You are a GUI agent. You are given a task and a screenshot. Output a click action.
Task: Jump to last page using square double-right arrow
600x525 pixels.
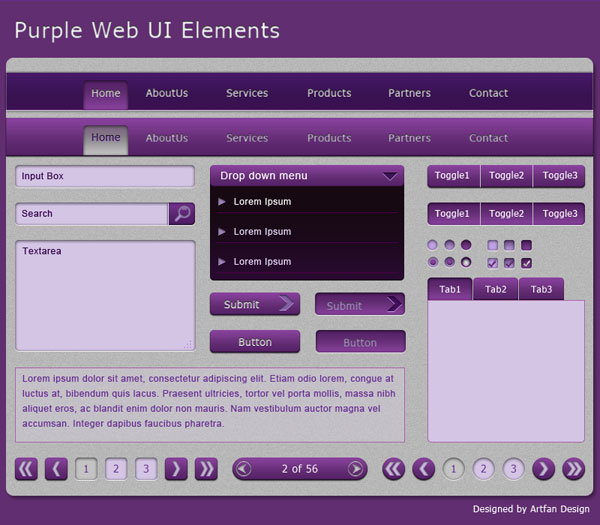point(206,469)
